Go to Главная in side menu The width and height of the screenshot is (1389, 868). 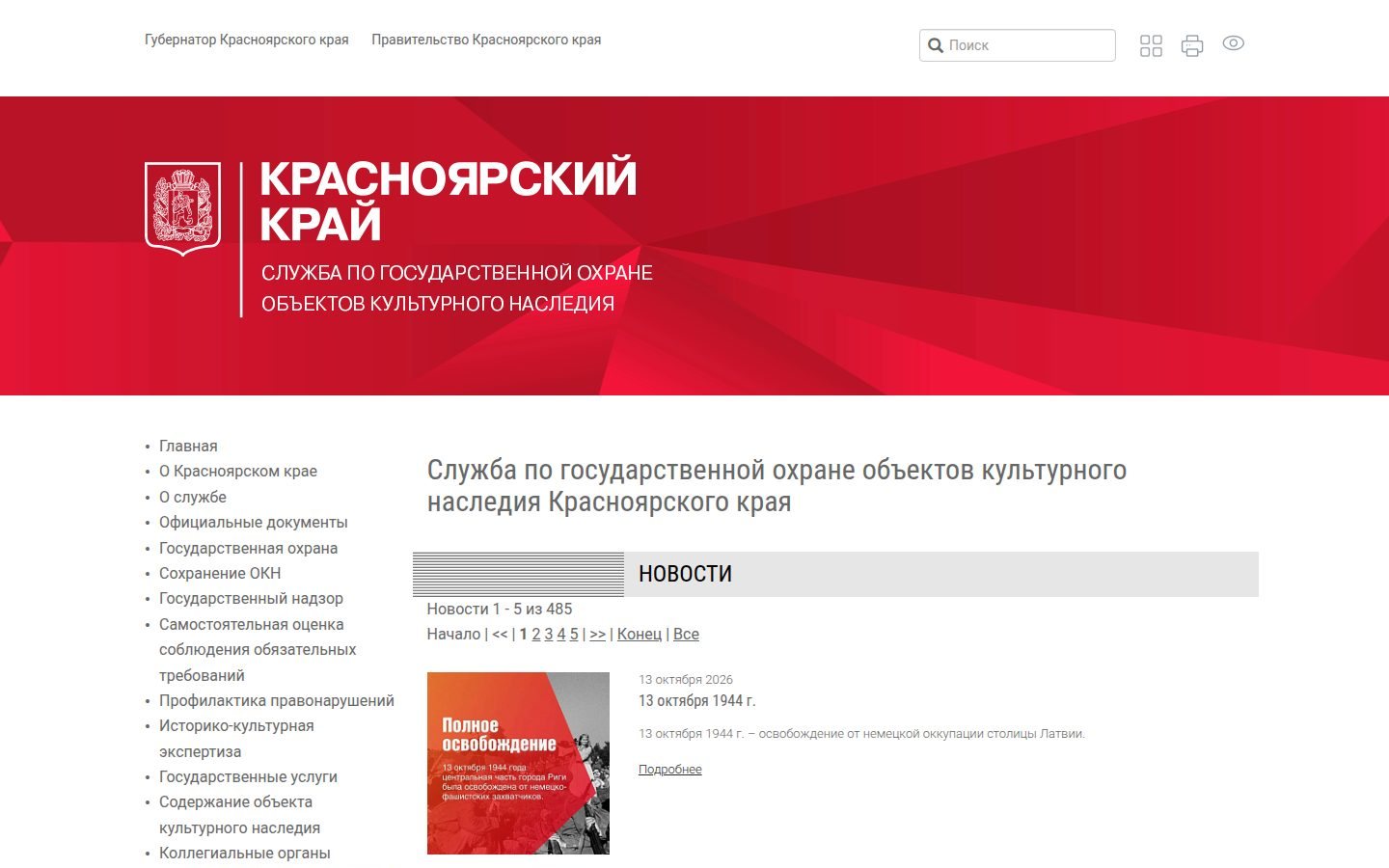pos(188,446)
